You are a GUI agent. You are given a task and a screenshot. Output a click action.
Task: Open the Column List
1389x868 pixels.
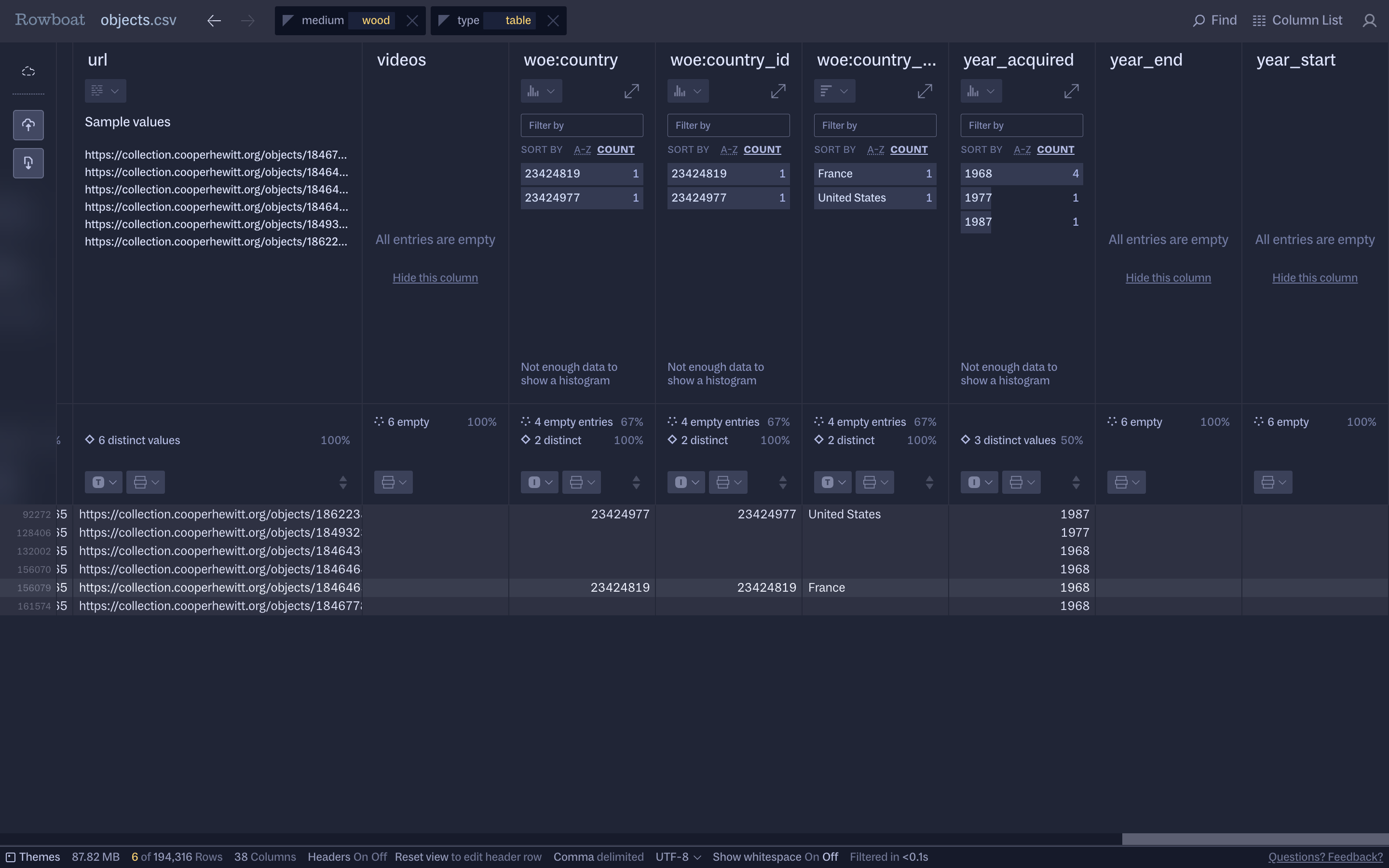[1297, 21]
